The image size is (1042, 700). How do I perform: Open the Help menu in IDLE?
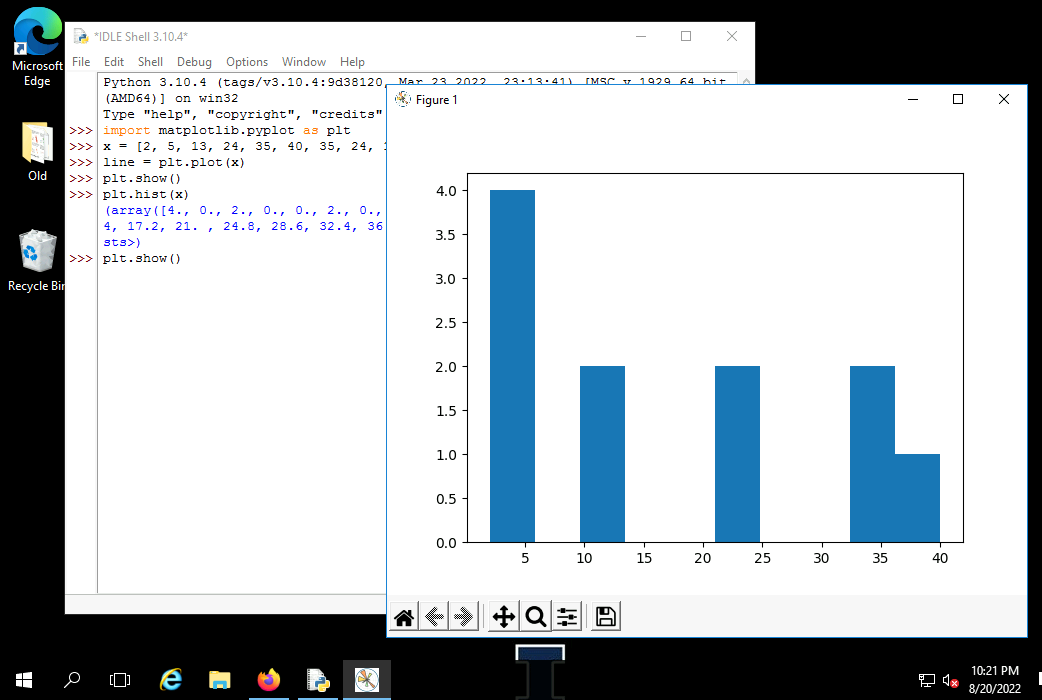tap(352, 62)
